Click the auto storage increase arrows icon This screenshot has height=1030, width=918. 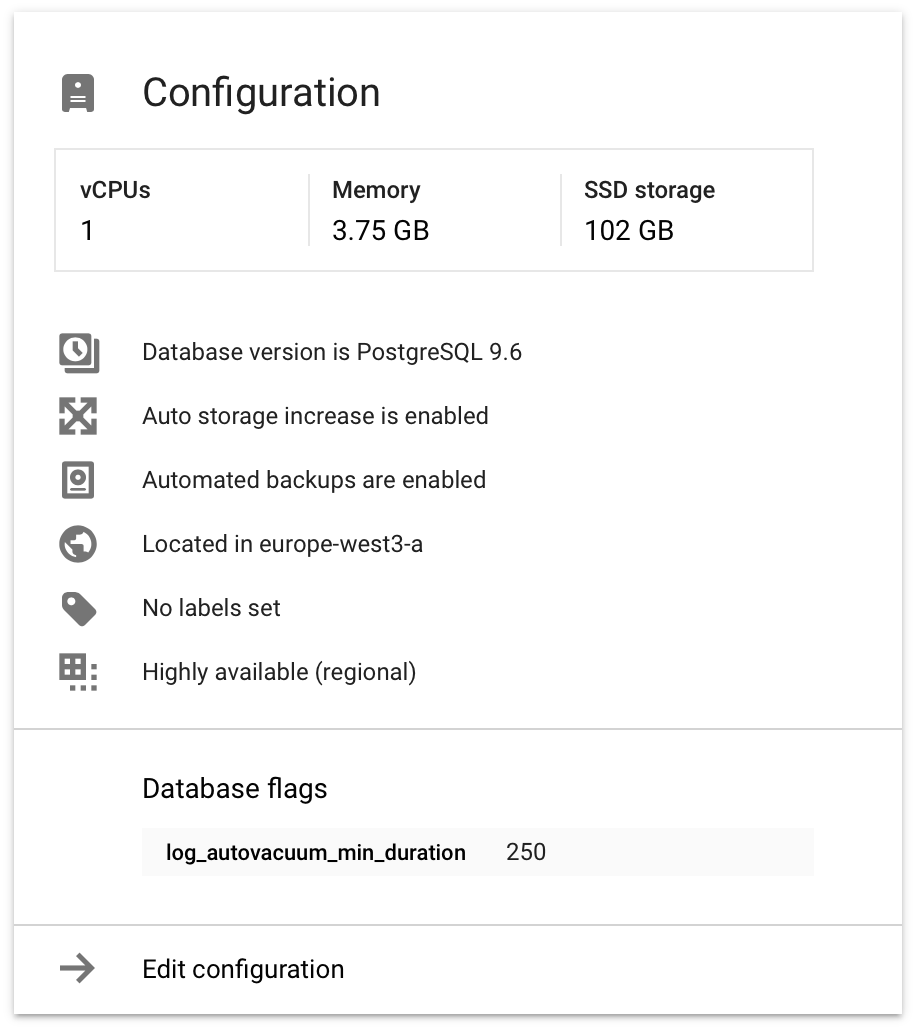pos(78,416)
